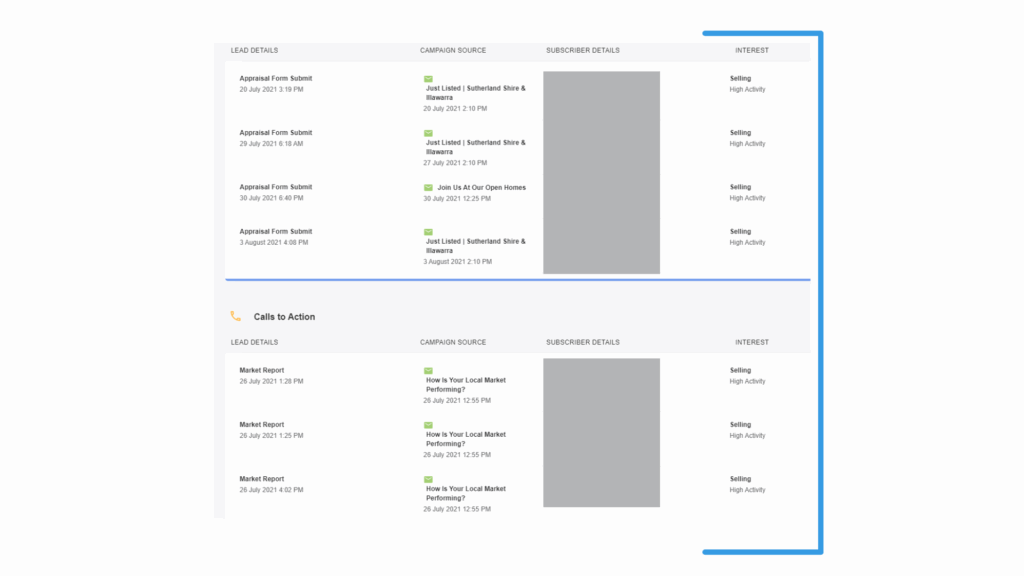Click the Subscriber Details header under Calls to Action
Screen dimensions: 1024x576
click(583, 342)
